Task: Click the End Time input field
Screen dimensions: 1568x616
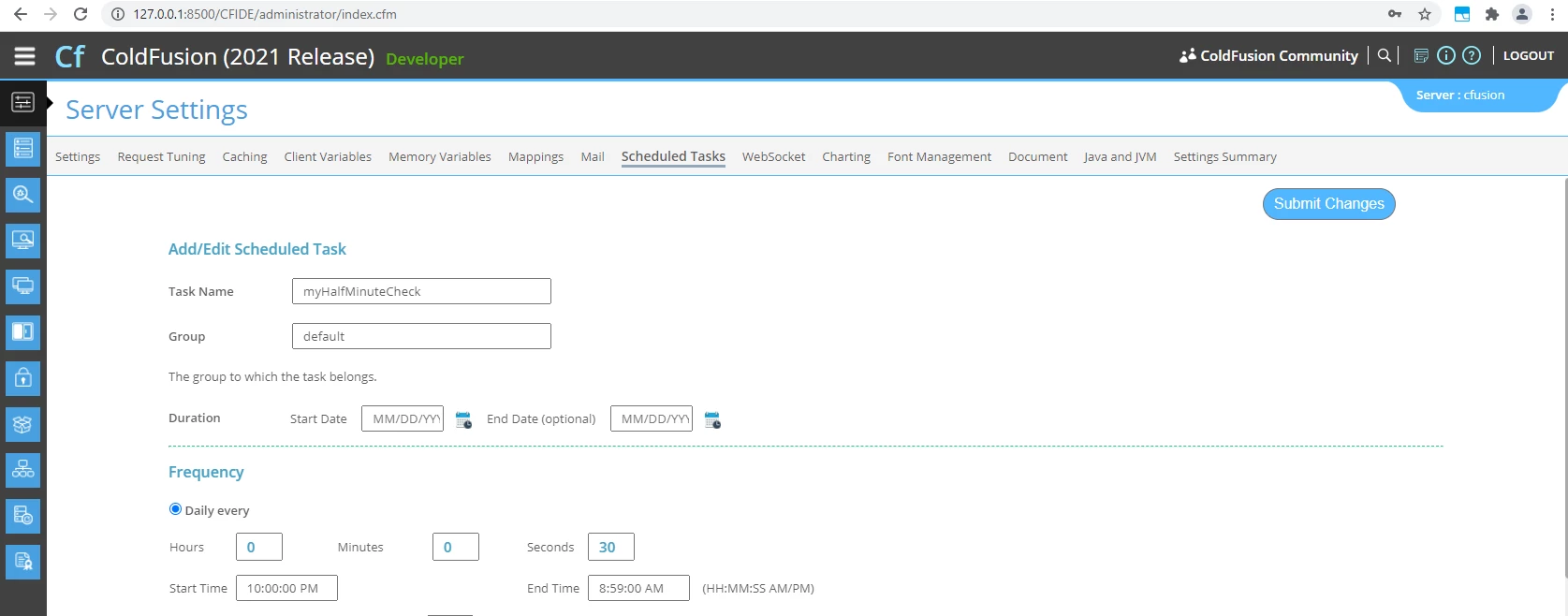Action: 638,588
